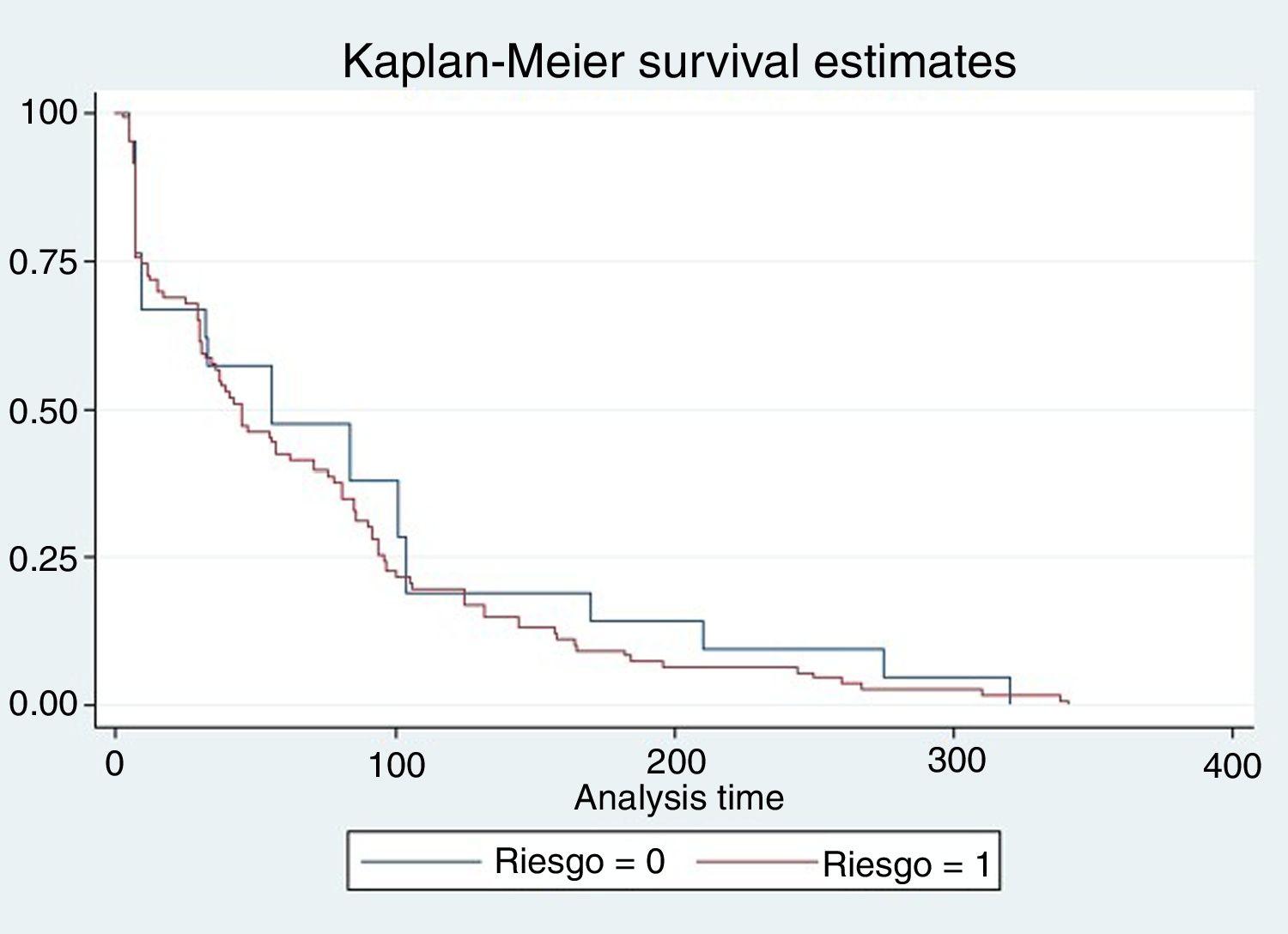Select the 400 x-axis tick label

tap(1231, 765)
